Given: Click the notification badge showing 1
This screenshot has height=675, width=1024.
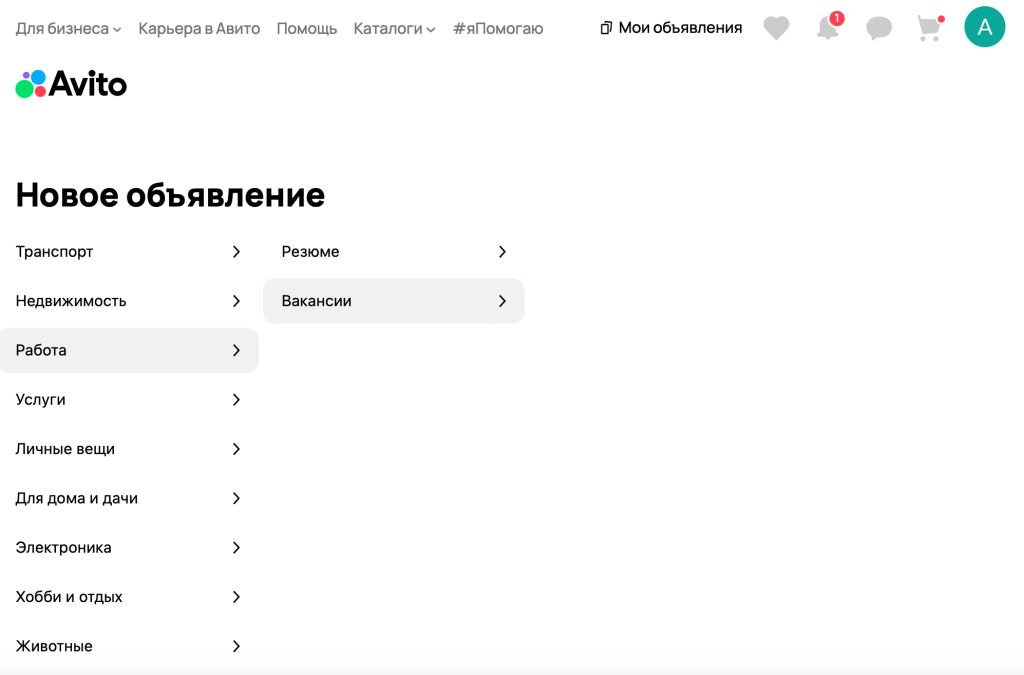Looking at the screenshot, I should (838, 16).
